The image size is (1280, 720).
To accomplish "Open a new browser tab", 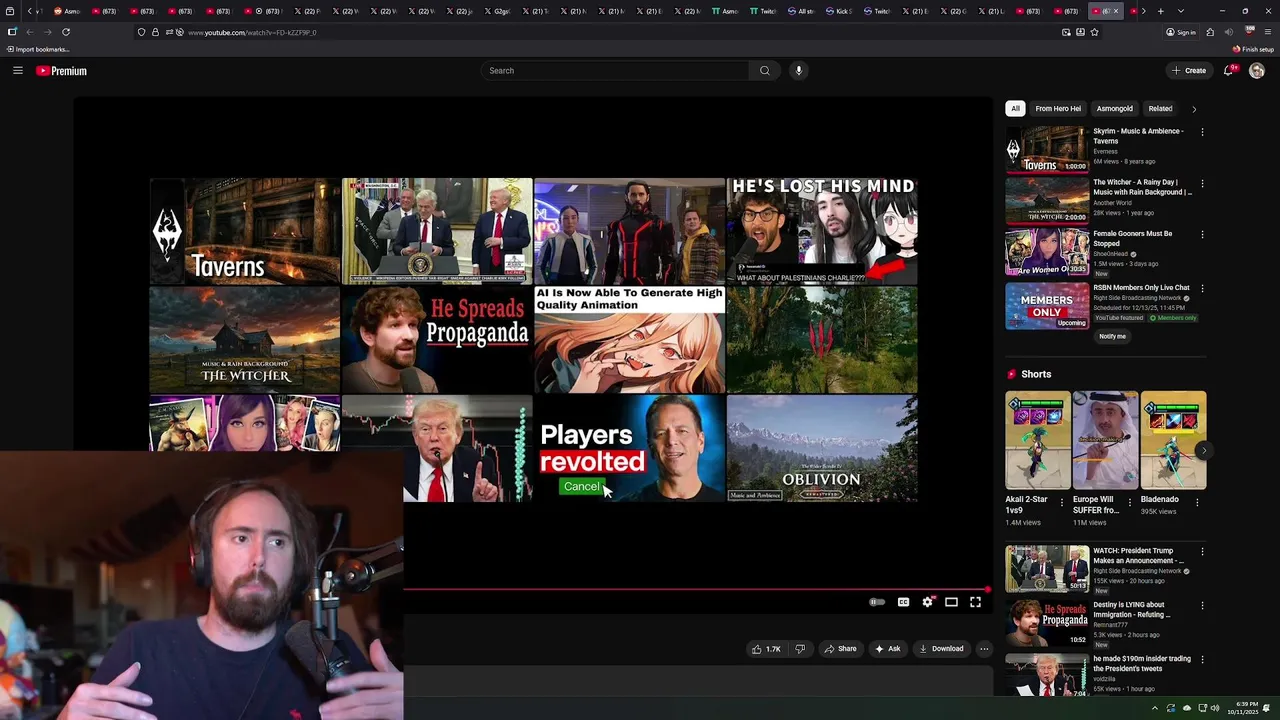I will click(1160, 11).
